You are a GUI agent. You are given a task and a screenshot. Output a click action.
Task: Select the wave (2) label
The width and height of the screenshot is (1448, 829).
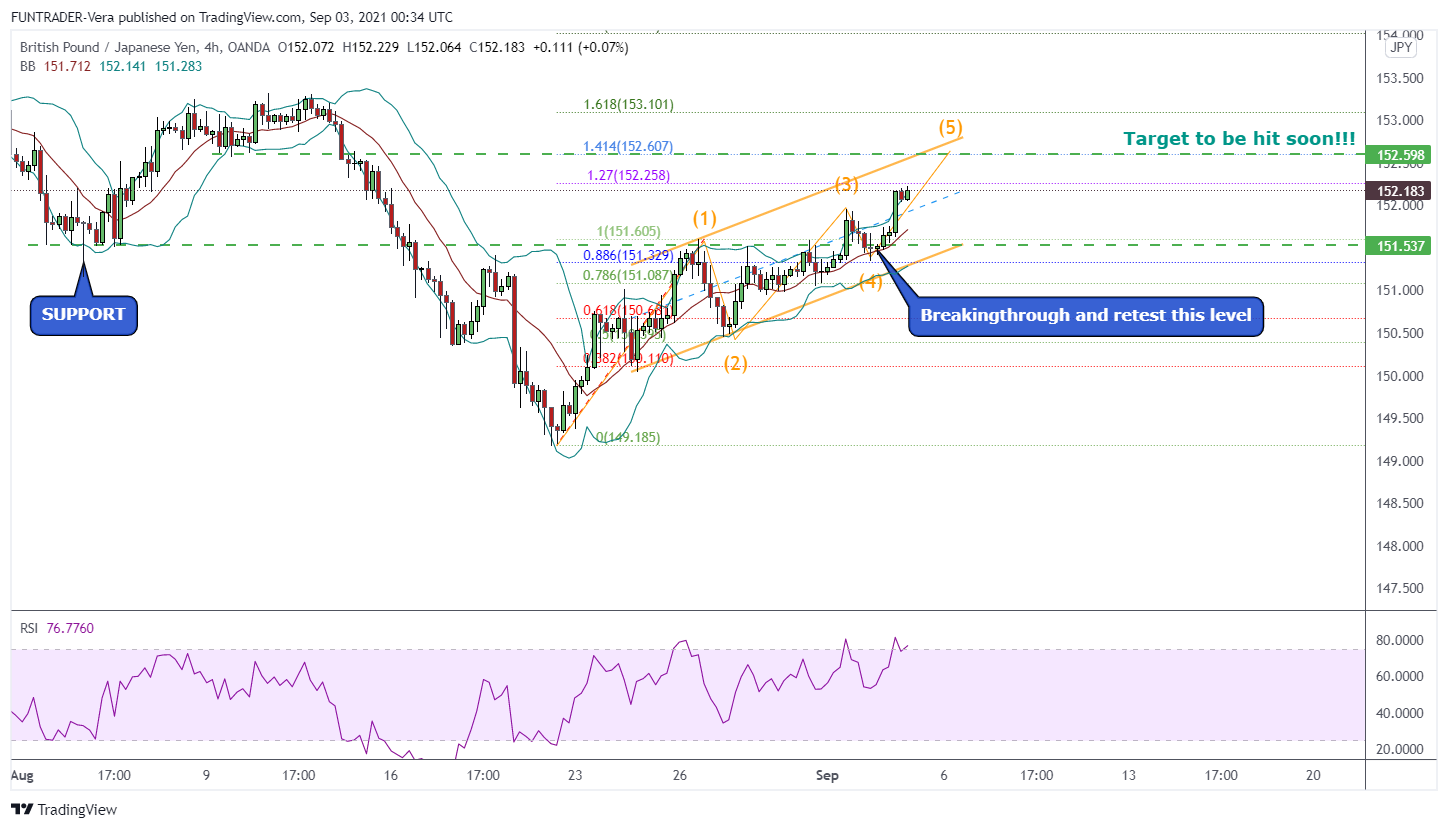(x=735, y=363)
